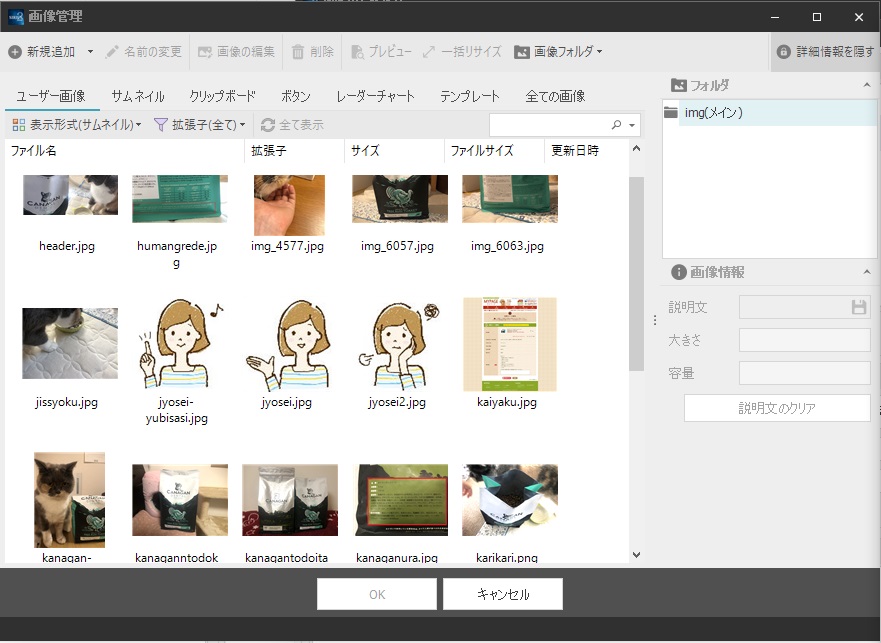Image resolution: width=881 pixels, height=643 pixels.
Task: Open the レーダーチャート tab
Action: (375, 96)
